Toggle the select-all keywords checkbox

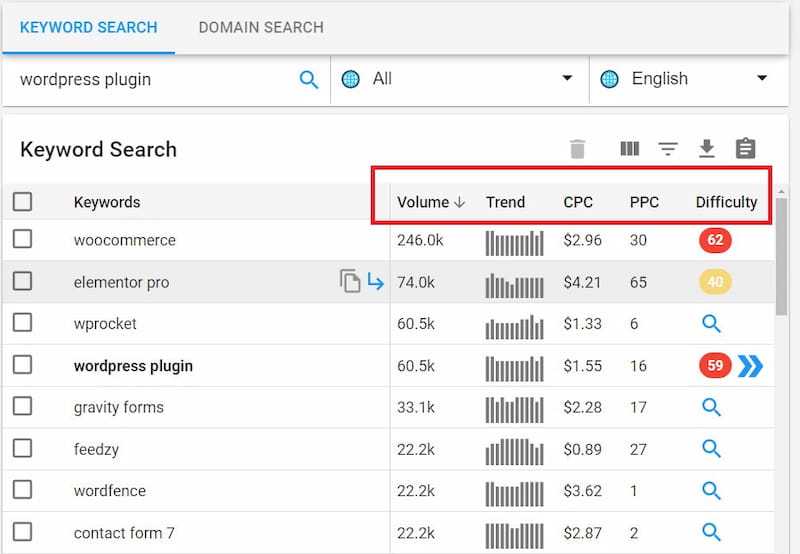pyautogui.click(x=22, y=202)
